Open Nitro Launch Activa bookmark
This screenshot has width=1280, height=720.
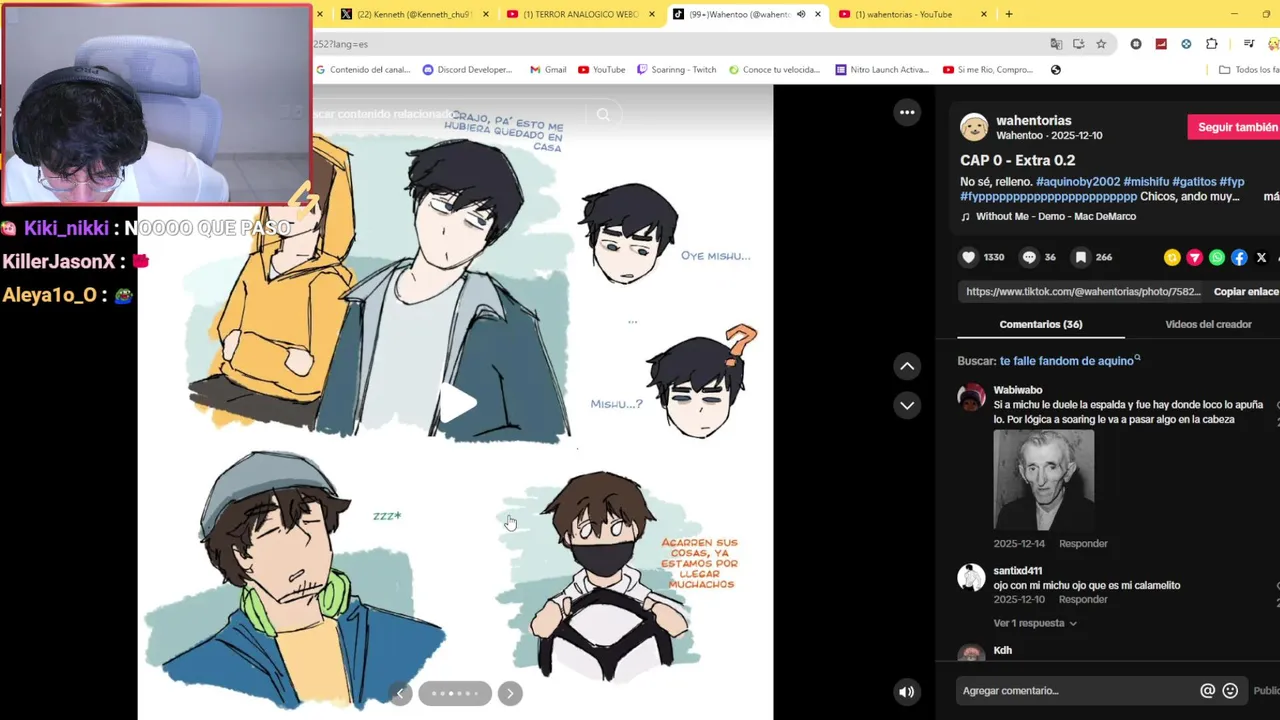[x=882, y=70]
